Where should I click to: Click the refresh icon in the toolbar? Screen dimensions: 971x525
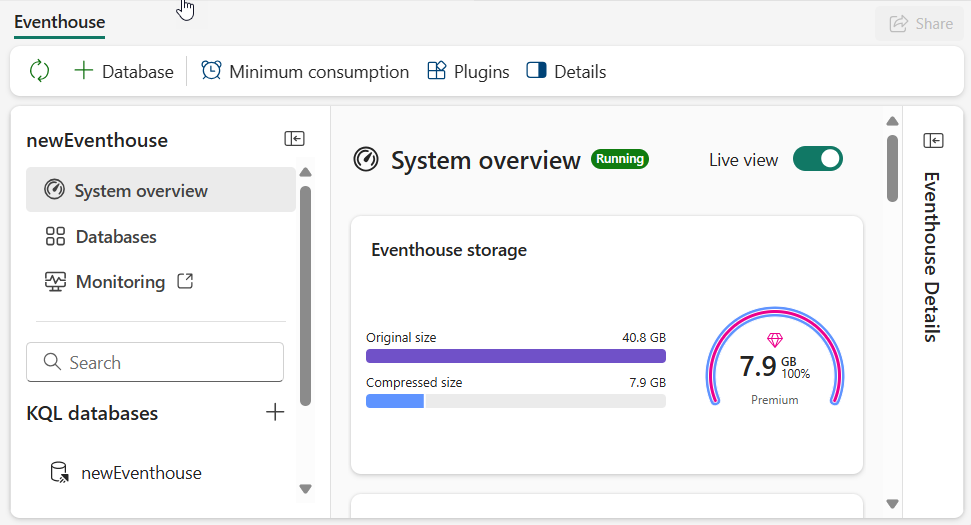pos(39,71)
